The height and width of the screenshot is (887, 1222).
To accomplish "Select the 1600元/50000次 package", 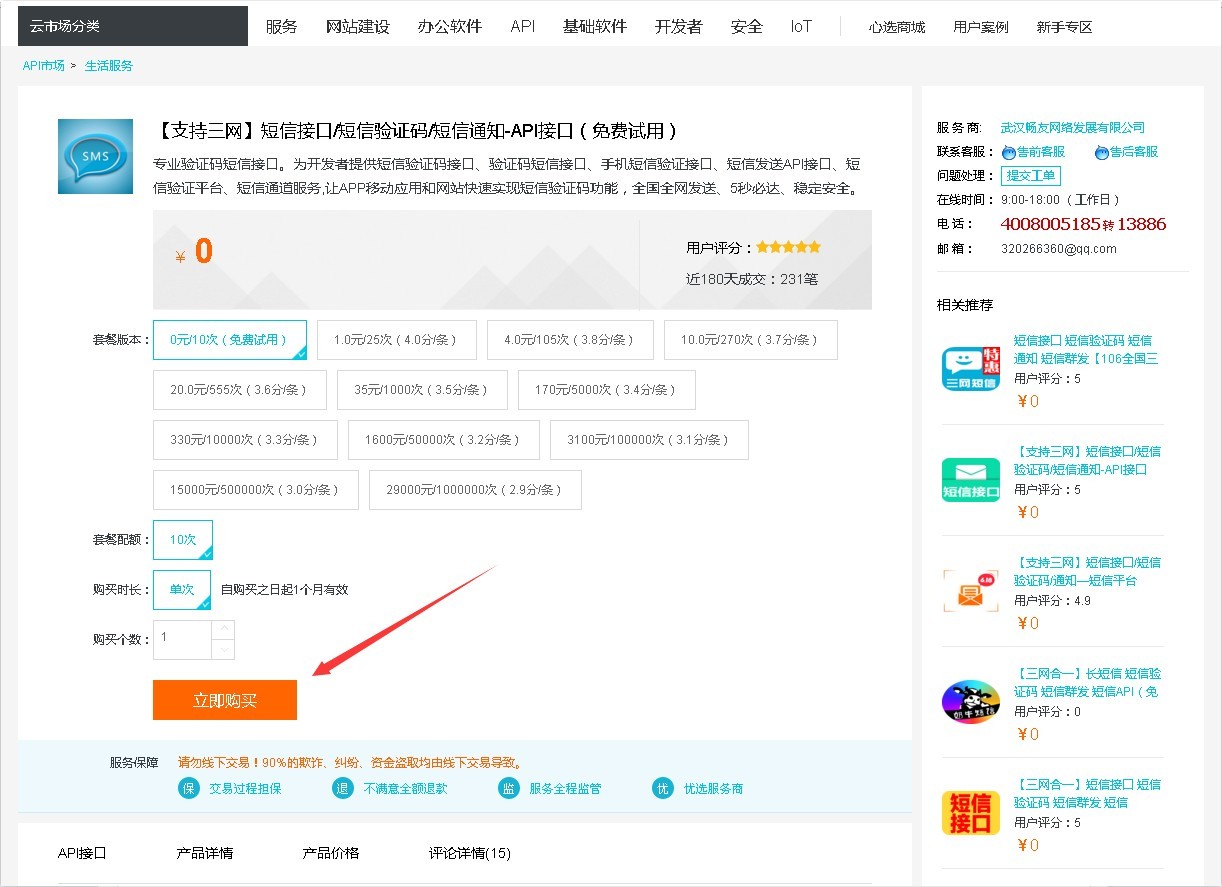I will click(443, 440).
